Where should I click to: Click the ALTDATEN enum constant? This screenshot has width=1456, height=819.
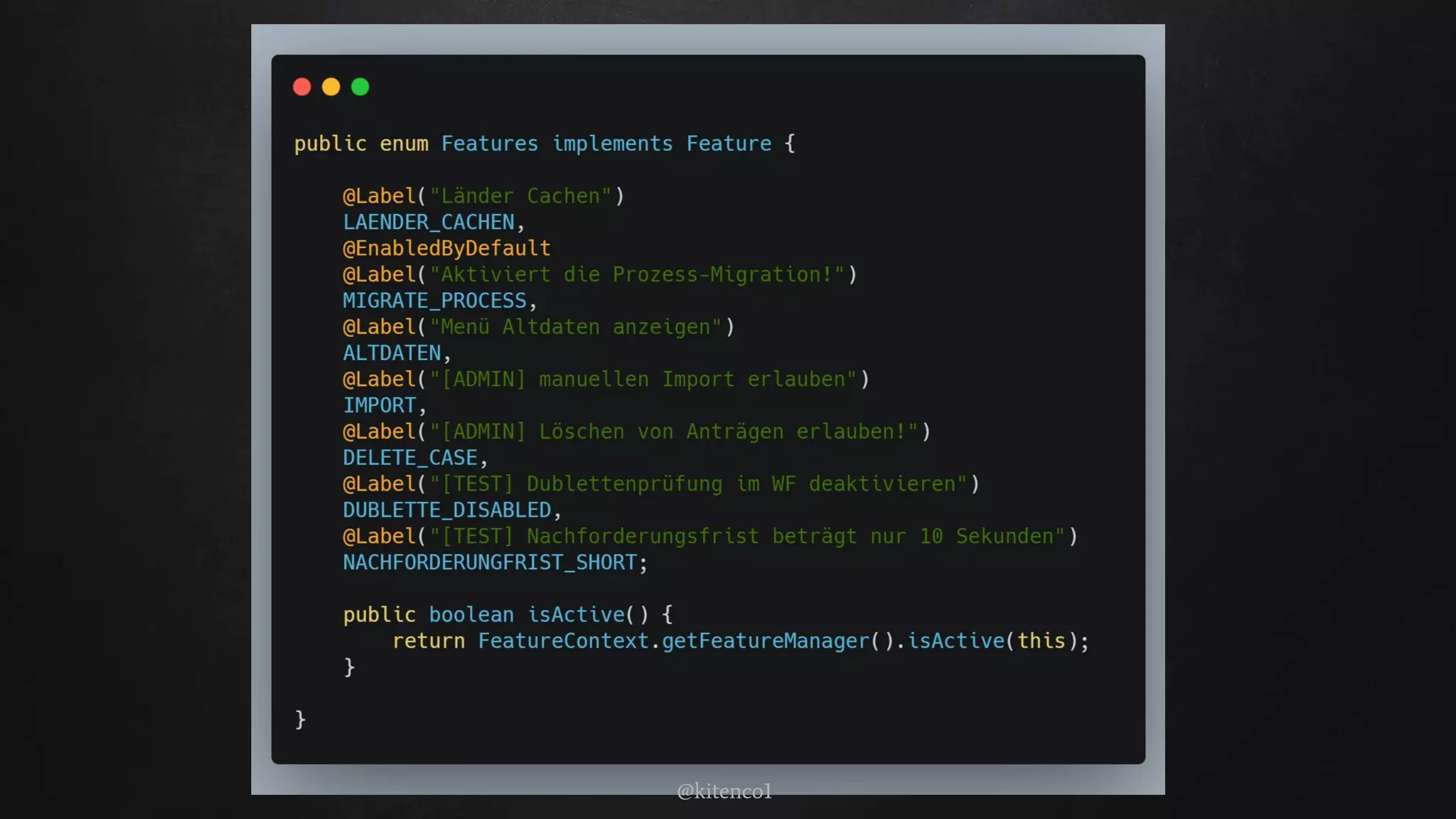[392, 353]
